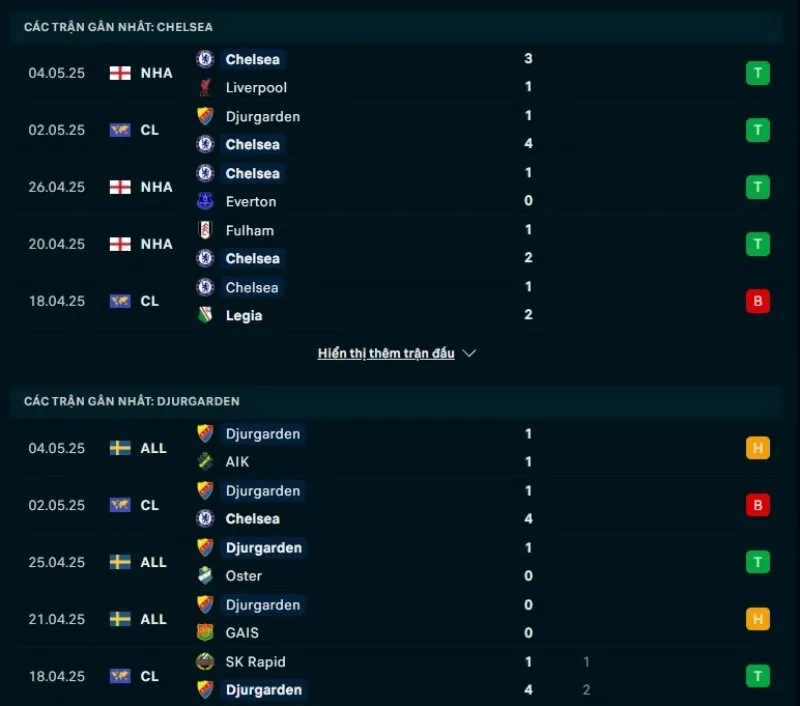The height and width of the screenshot is (706, 800).
Task: Open the 'Các trận gần nhất: Chelsea' header
Action: [118, 27]
